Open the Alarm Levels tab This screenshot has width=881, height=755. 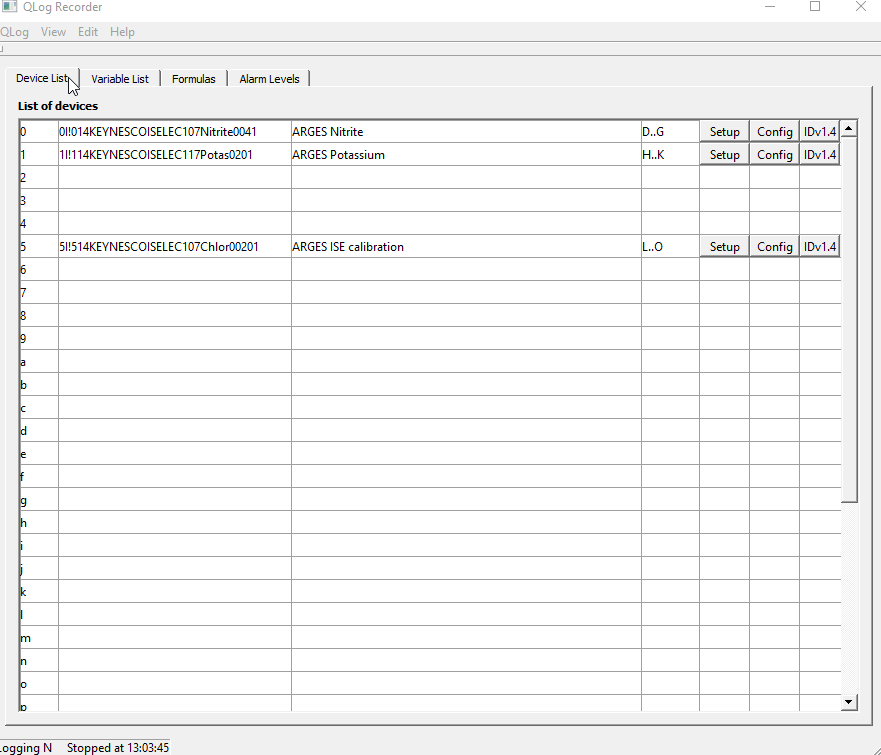click(269, 79)
